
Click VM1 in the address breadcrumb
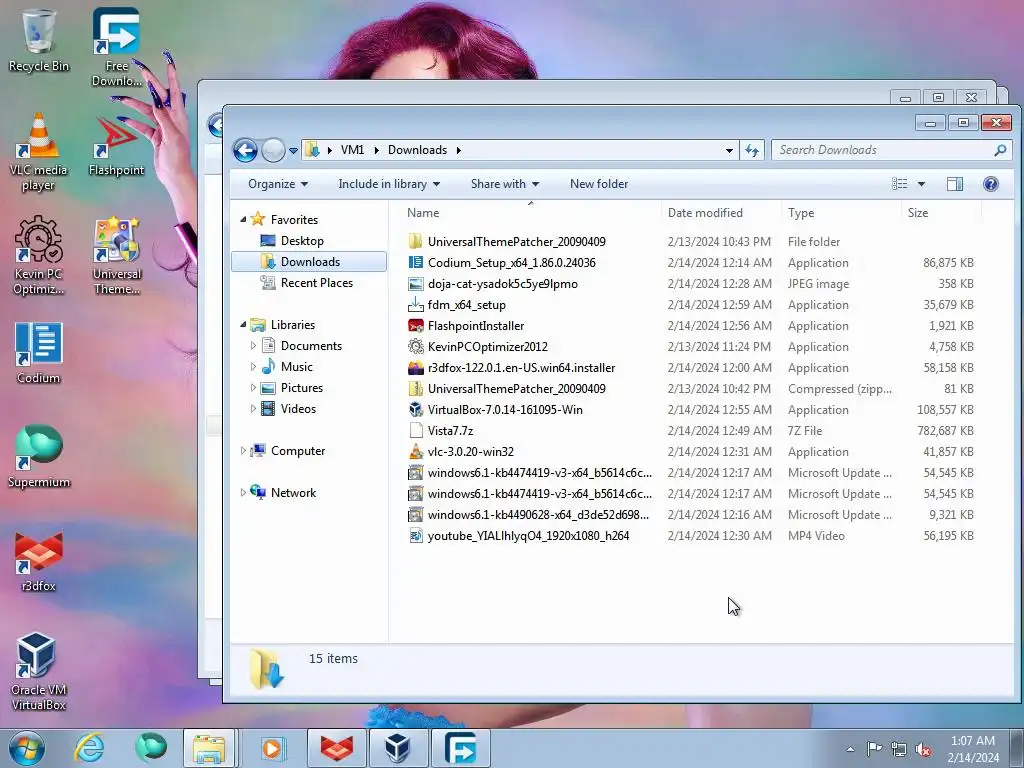pyautogui.click(x=352, y=150)
